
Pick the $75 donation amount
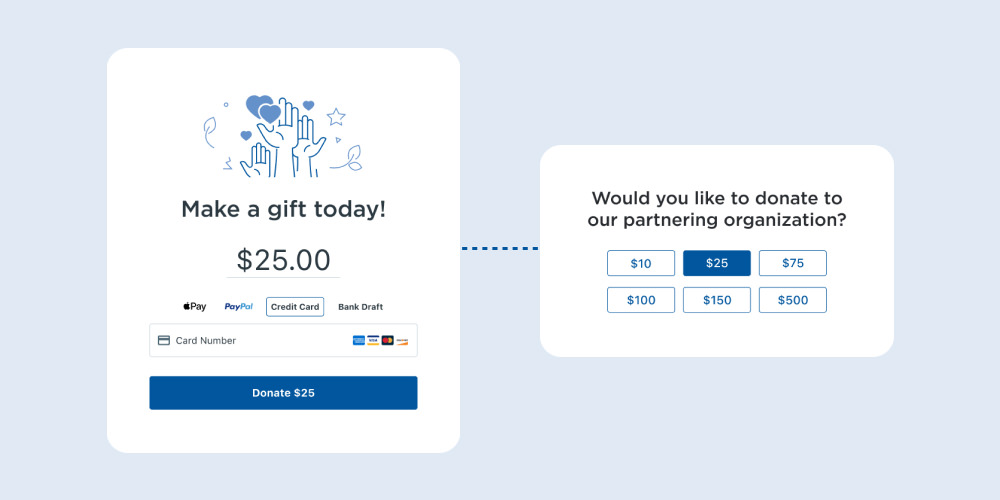[793, 263]
